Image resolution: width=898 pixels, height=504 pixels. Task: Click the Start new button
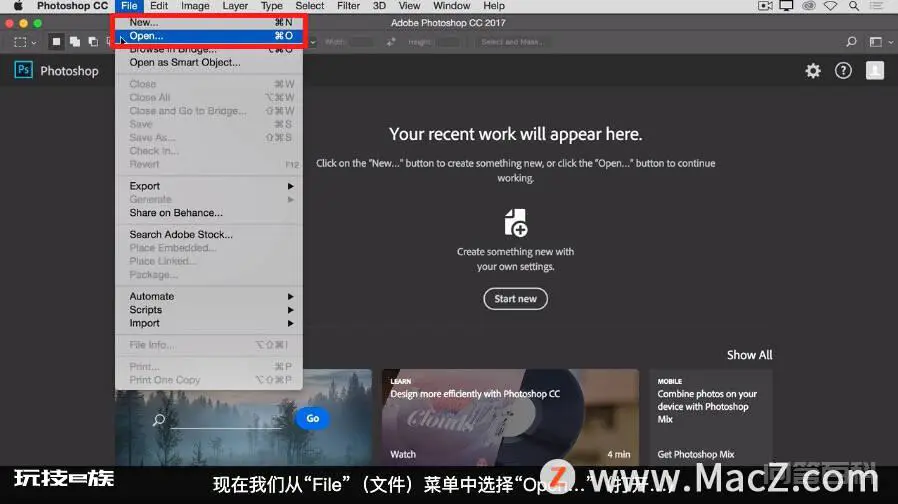coord(515,298)
